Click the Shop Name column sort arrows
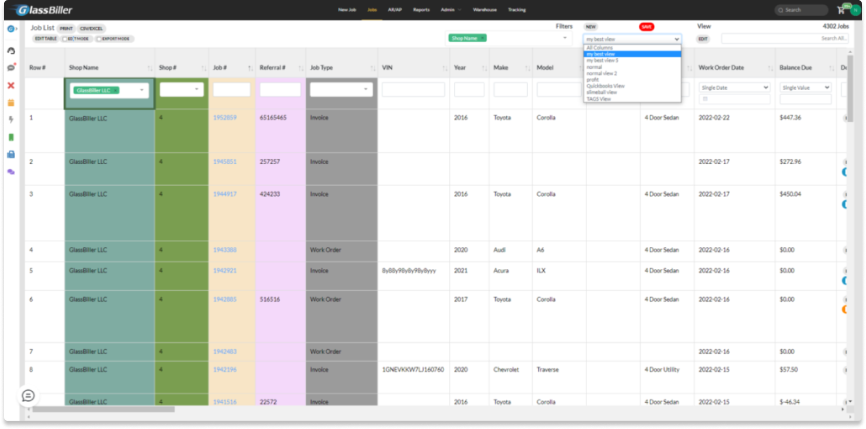This screenshot has height=429, width=866. (x=149, y=67)
